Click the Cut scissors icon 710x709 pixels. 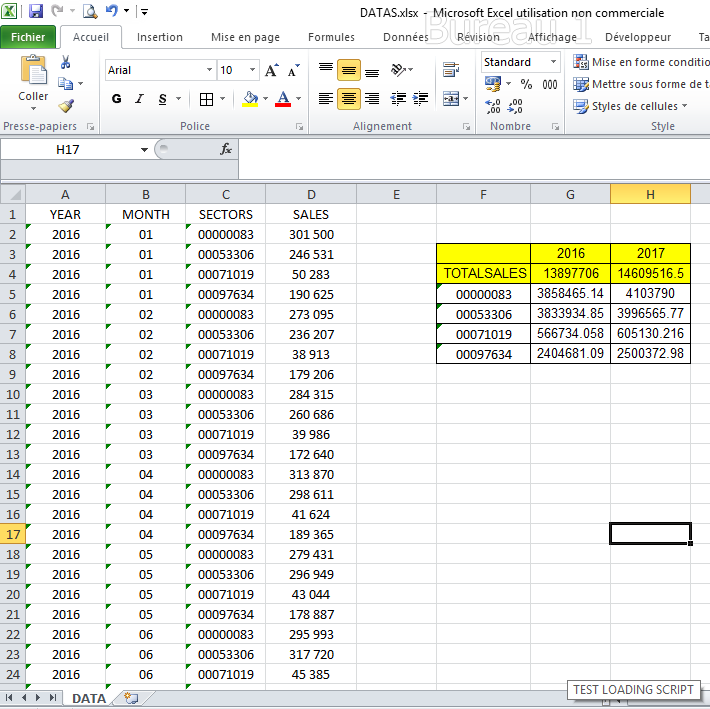pos(66,62)
